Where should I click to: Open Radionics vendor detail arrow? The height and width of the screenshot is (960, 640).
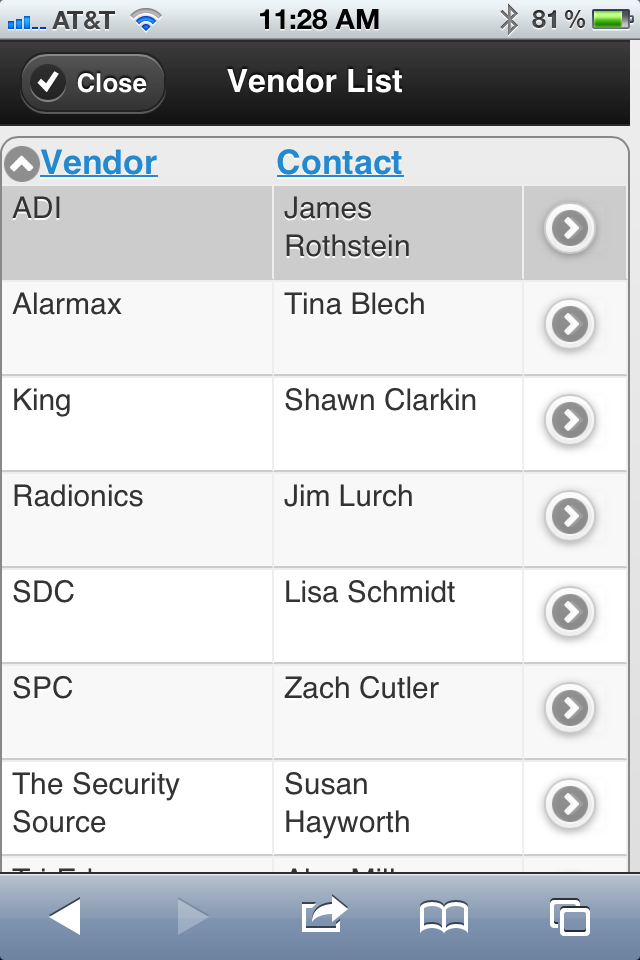coord(570,516)
